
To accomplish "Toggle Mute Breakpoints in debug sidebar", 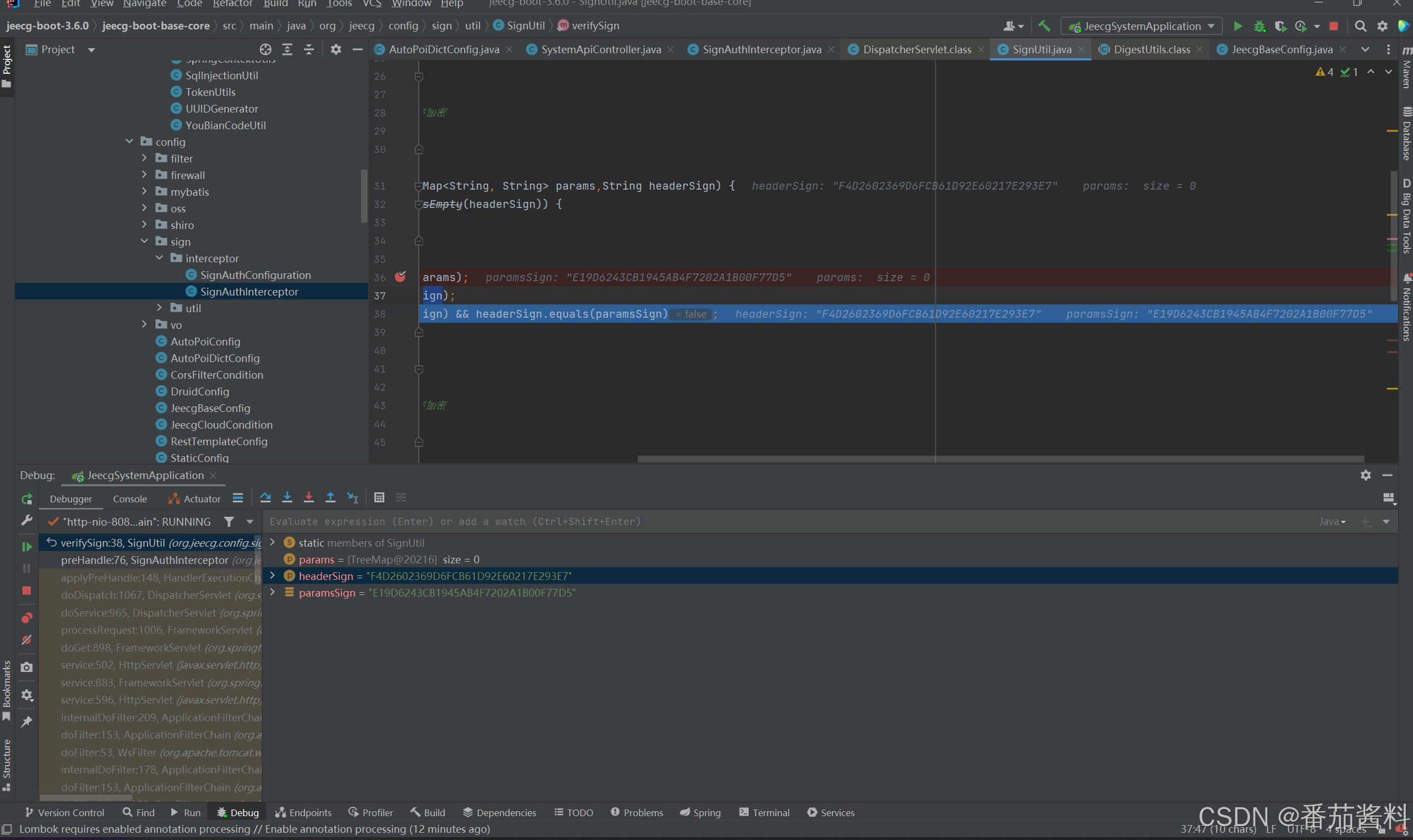I will [27, 640].
